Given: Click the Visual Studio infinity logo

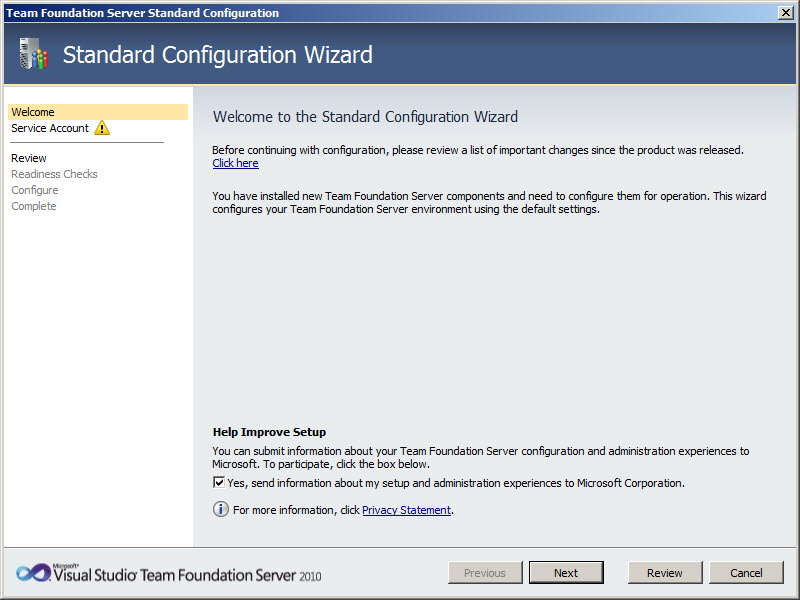Looking at the screenshot, I should click(x=32, y=573).
